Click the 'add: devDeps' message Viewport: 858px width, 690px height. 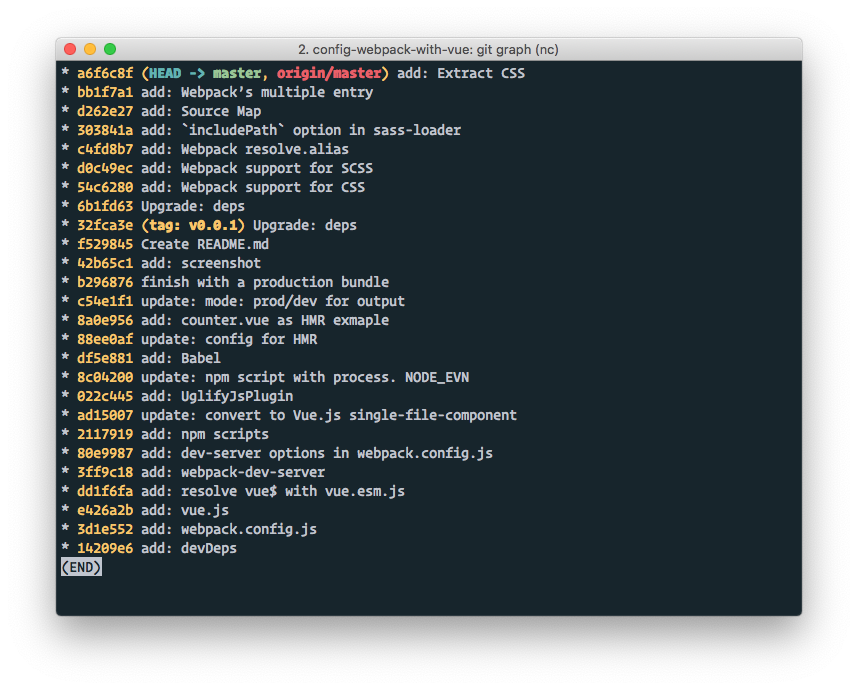[189, 548]
